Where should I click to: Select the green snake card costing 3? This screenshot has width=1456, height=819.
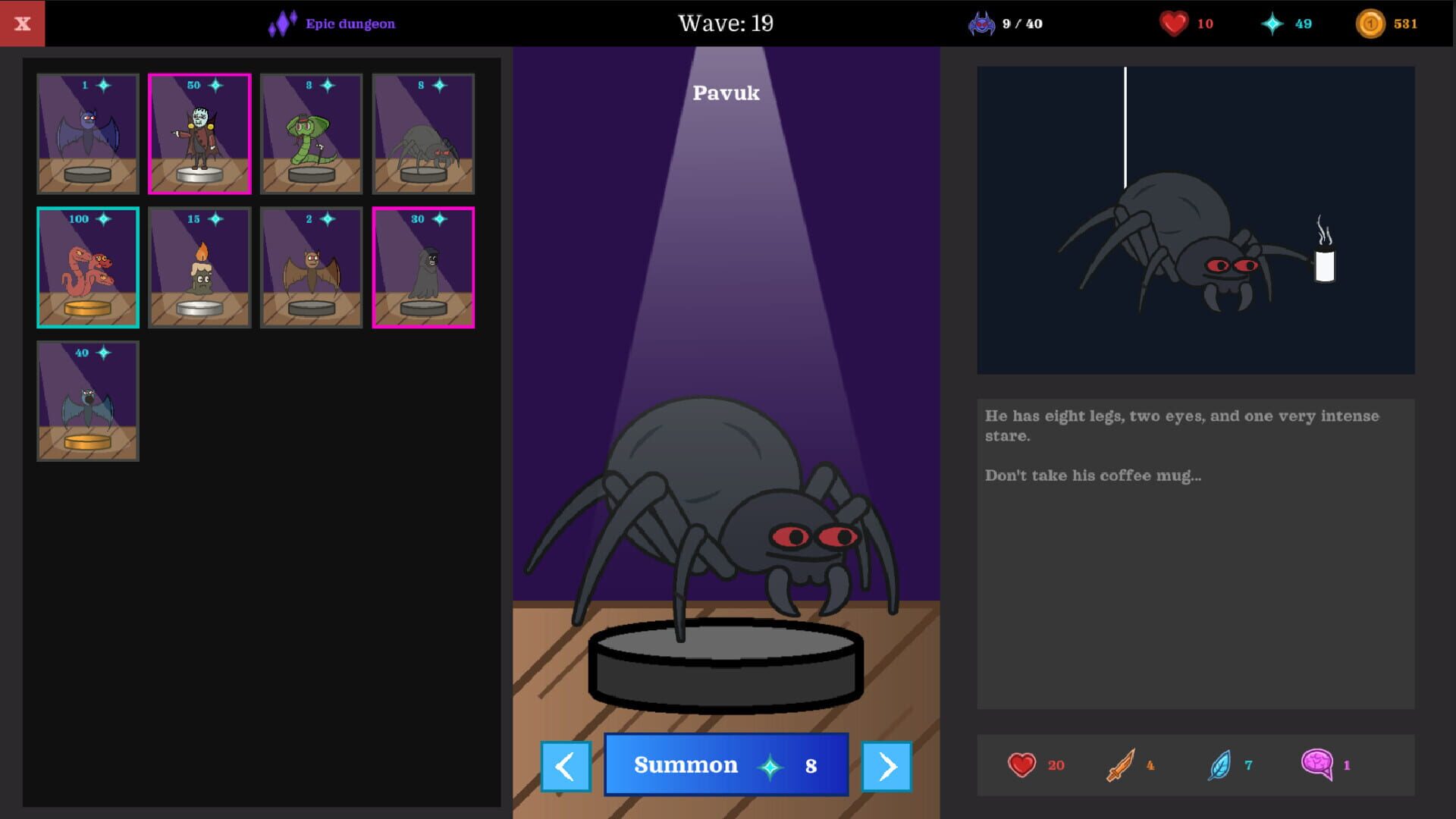click(311, 133)
